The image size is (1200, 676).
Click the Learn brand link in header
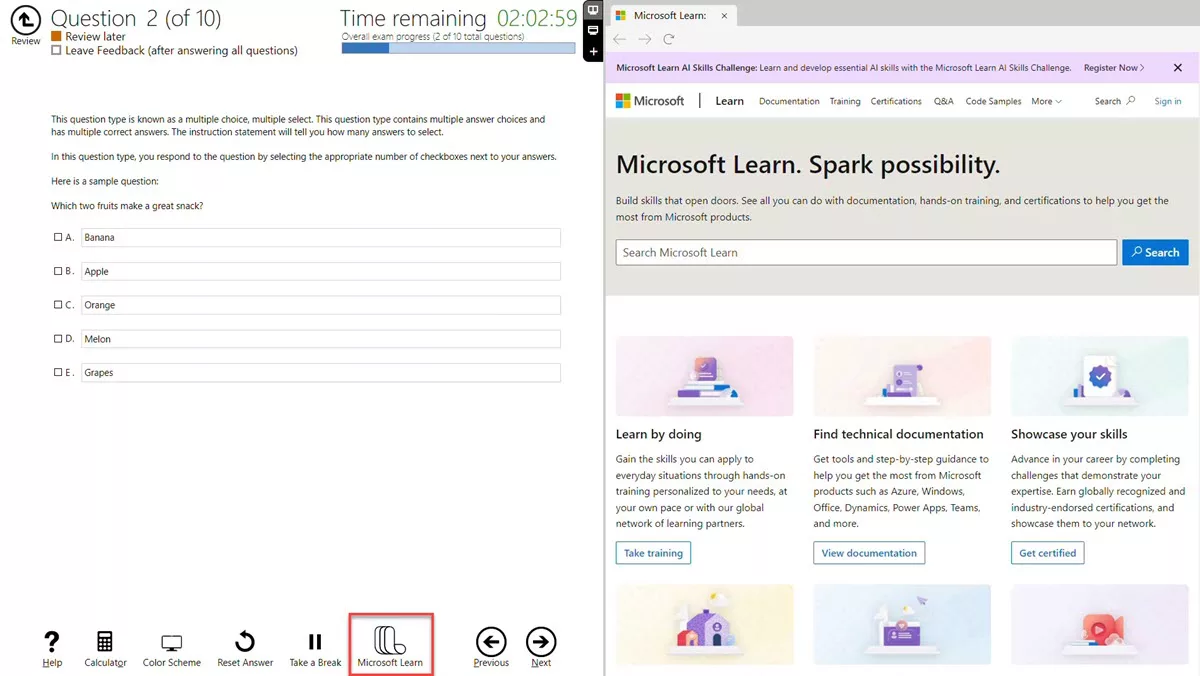click(x=730, y=101)
